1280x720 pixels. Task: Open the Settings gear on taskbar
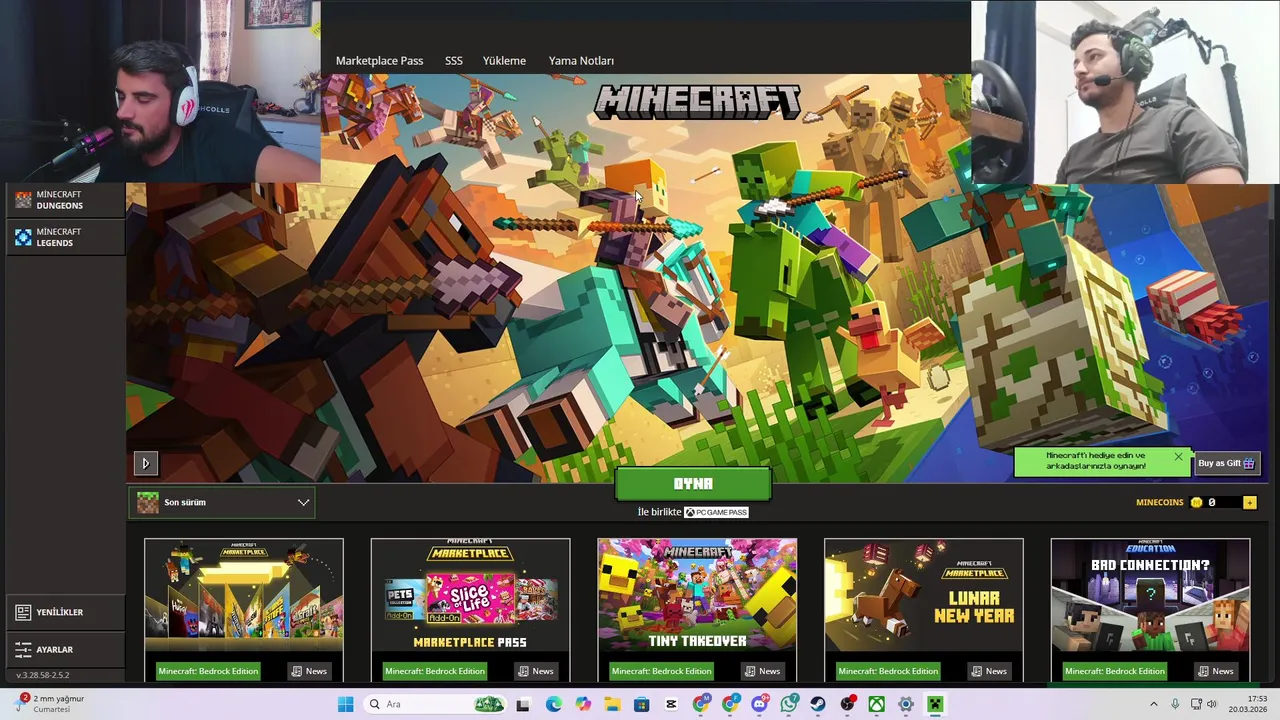(x=906, y=704)
